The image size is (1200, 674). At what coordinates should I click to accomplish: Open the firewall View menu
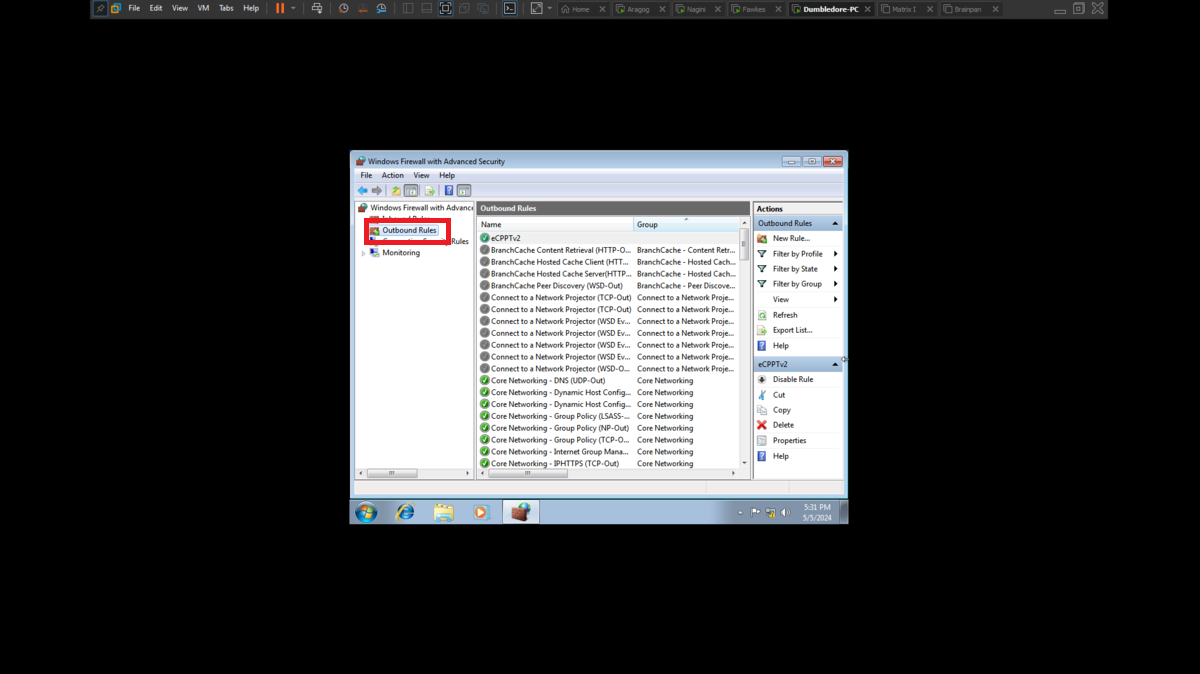click(422, 175)
